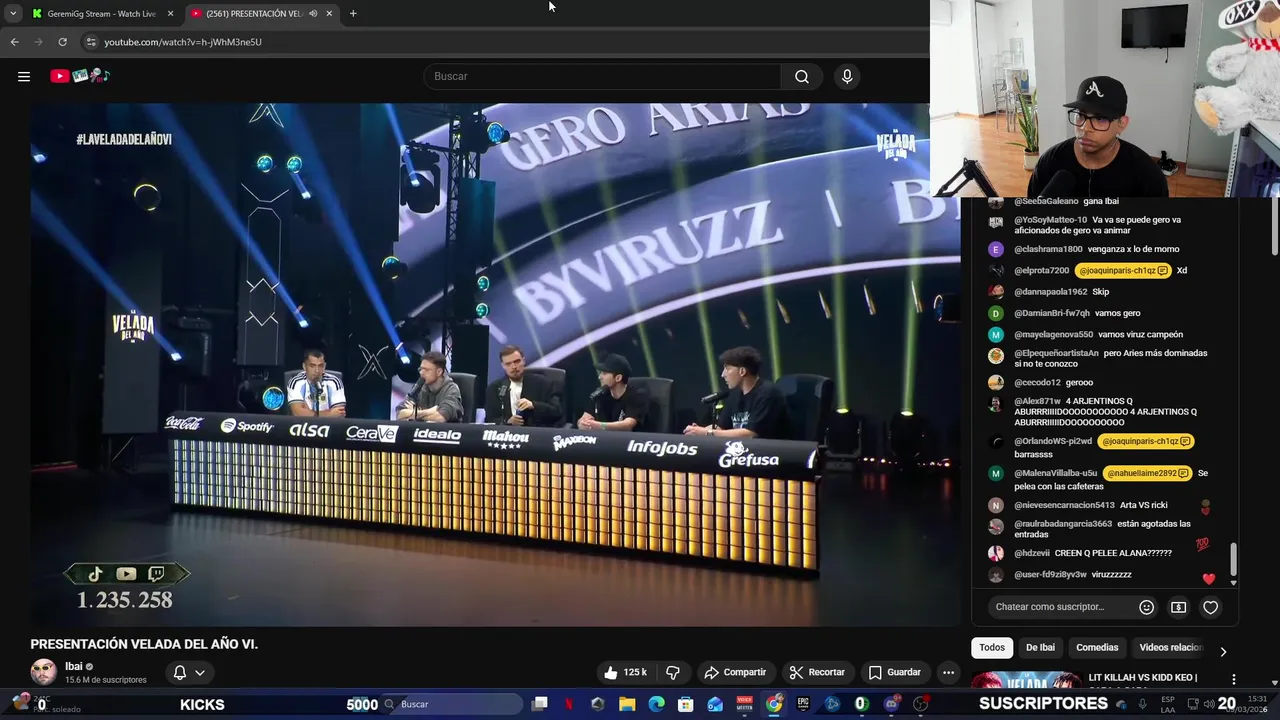Close the PRESENTACIÓN VELADA tab
1280x720 pixels.
click(329, 14)
